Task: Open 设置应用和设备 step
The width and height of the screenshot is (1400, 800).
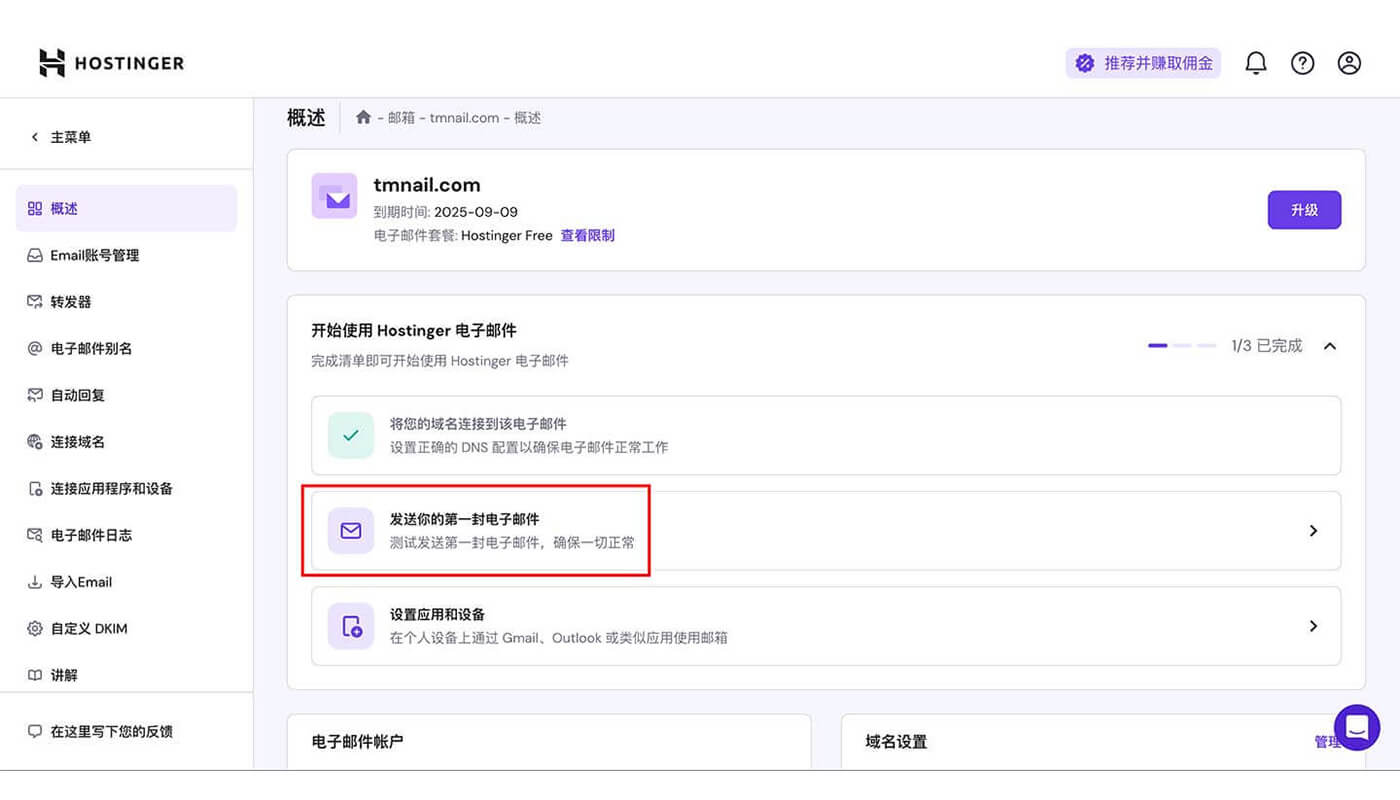Action: [x=826, y=626]
